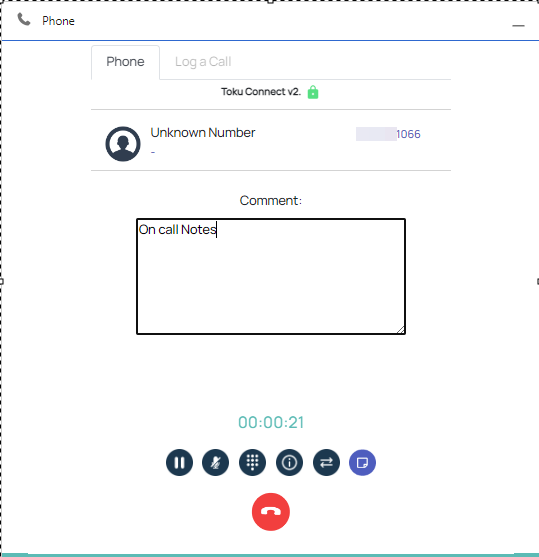Viewport: 539px width, 557px height.
Task: Show call info details
Action: [x=290, y=463]
